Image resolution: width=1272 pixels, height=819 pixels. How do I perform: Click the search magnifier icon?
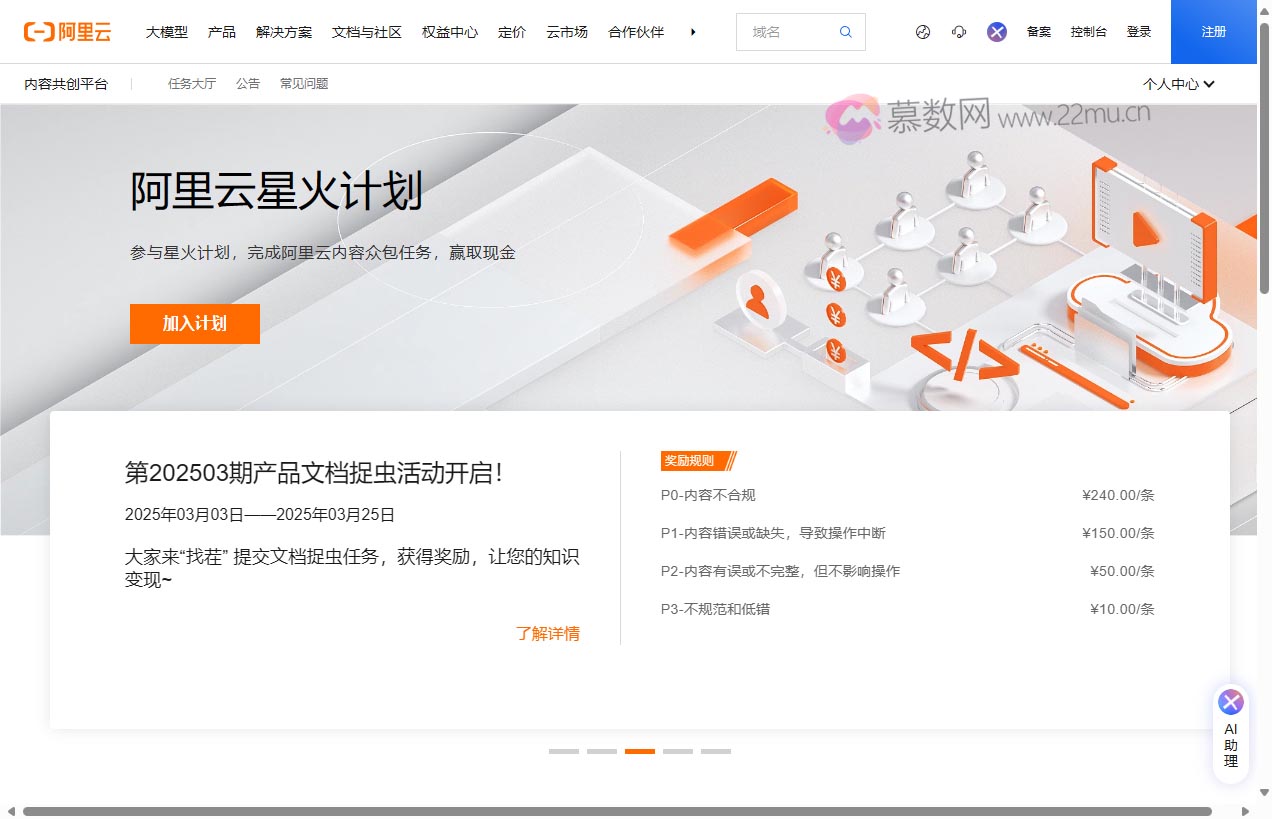point(846,32)
